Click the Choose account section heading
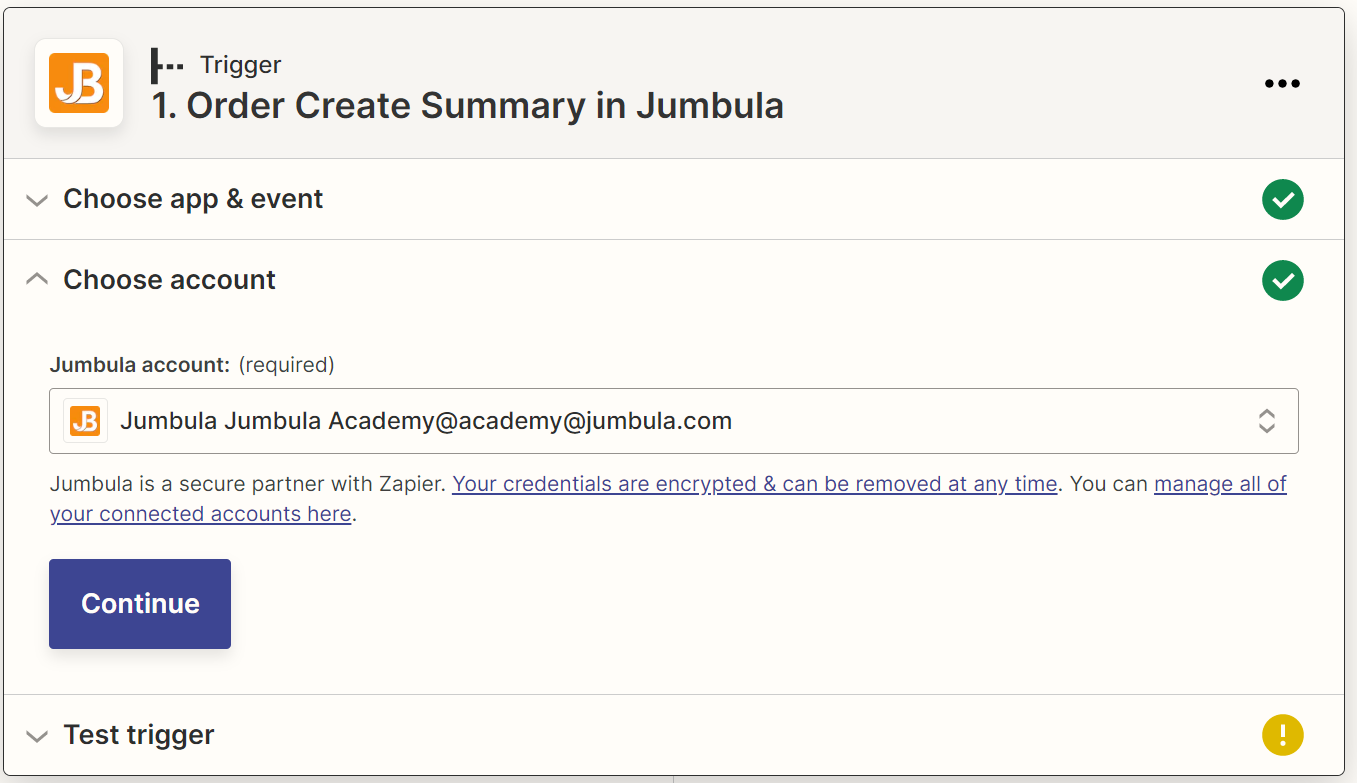This screenshot has height=783, width=1357. pyautogui.click(x=169, y=280)
